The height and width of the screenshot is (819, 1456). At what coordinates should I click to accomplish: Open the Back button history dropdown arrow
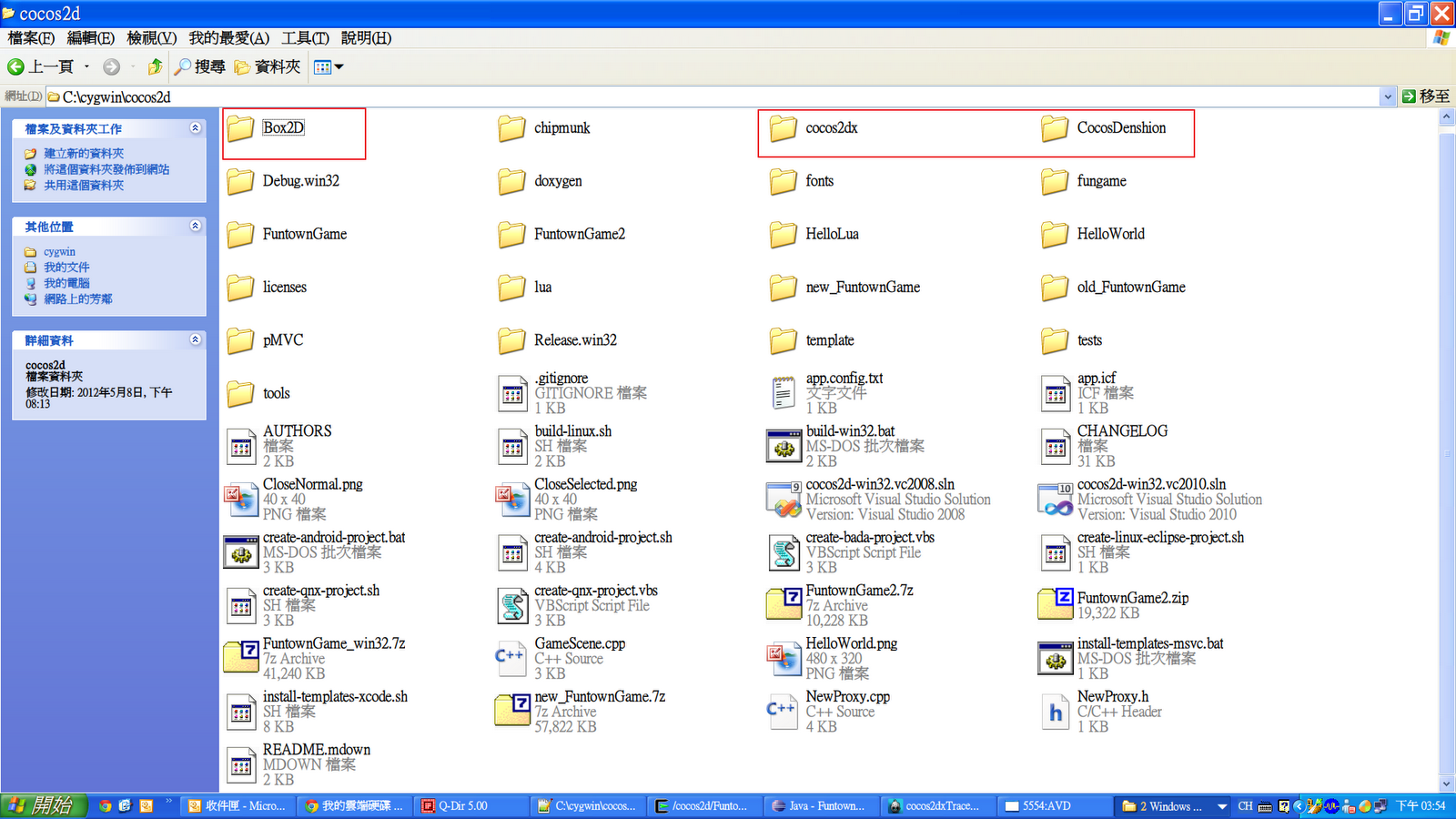click(x=87, y=66)
